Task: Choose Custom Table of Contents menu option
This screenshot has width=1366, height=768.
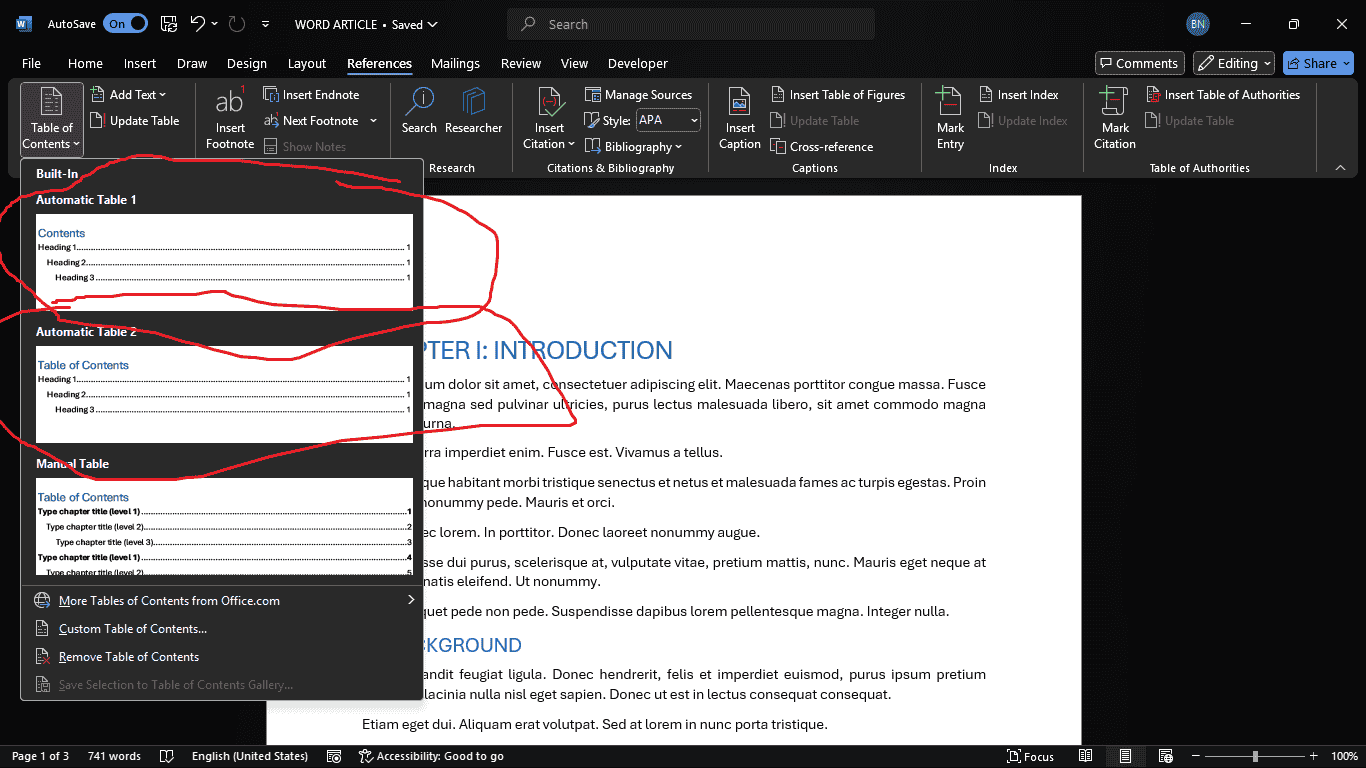Action: pos(133,629)
